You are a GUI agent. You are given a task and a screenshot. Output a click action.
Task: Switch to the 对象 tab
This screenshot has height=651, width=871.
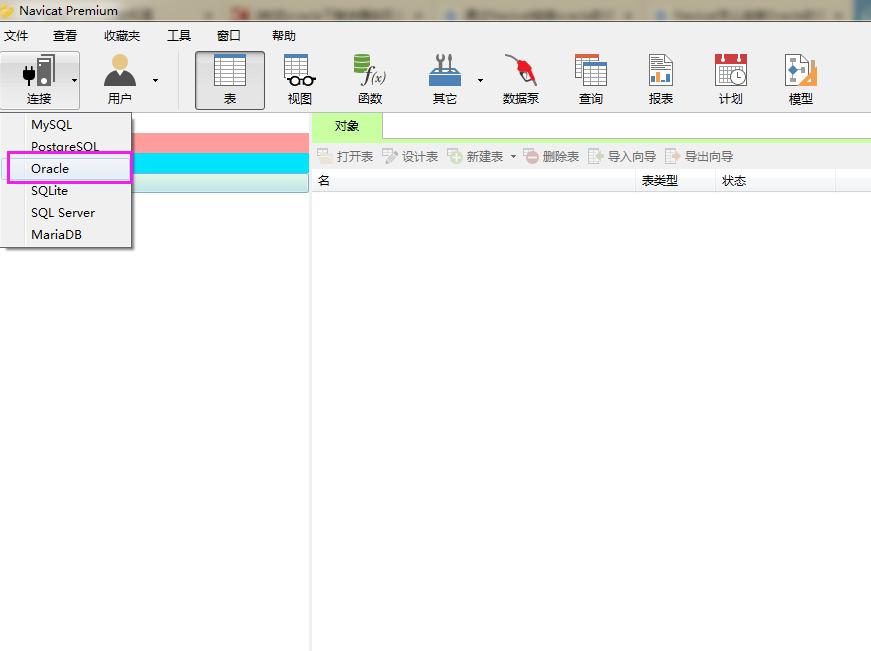[347, 126]
